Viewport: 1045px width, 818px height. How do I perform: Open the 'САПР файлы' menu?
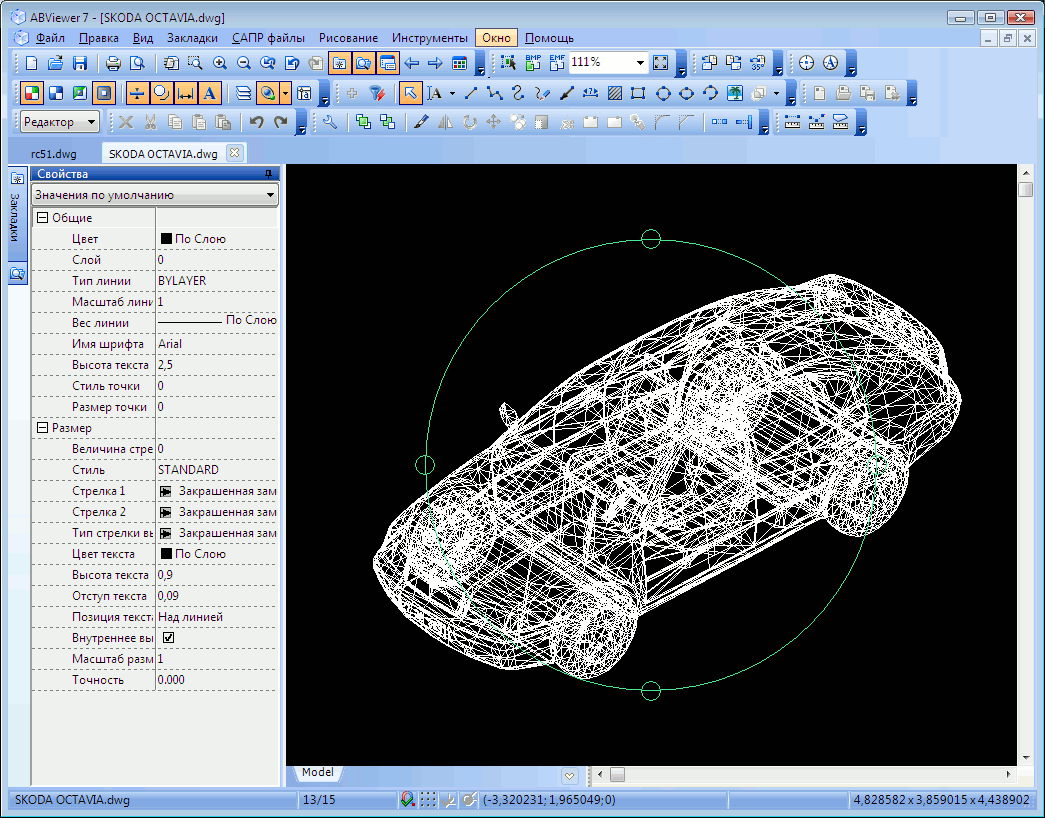point(269,38)
